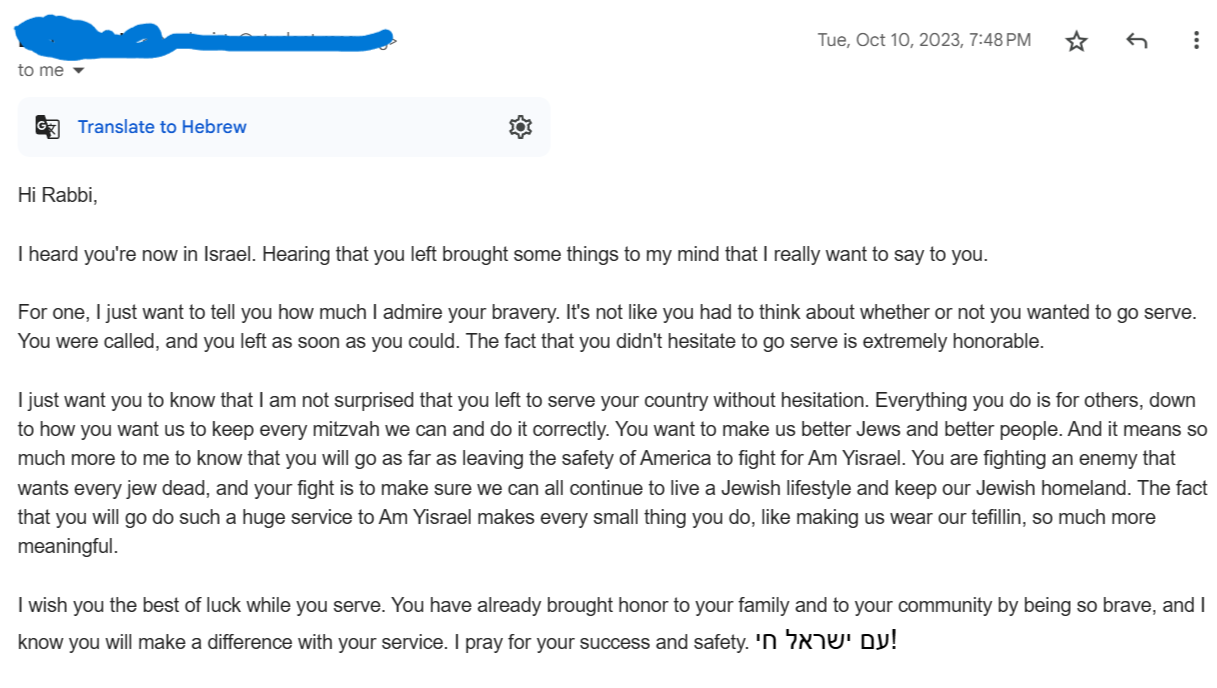Click 'Translate to Hebrew' link
The width and height of the screenshot is (1217, 688).
tap(162, 127)
